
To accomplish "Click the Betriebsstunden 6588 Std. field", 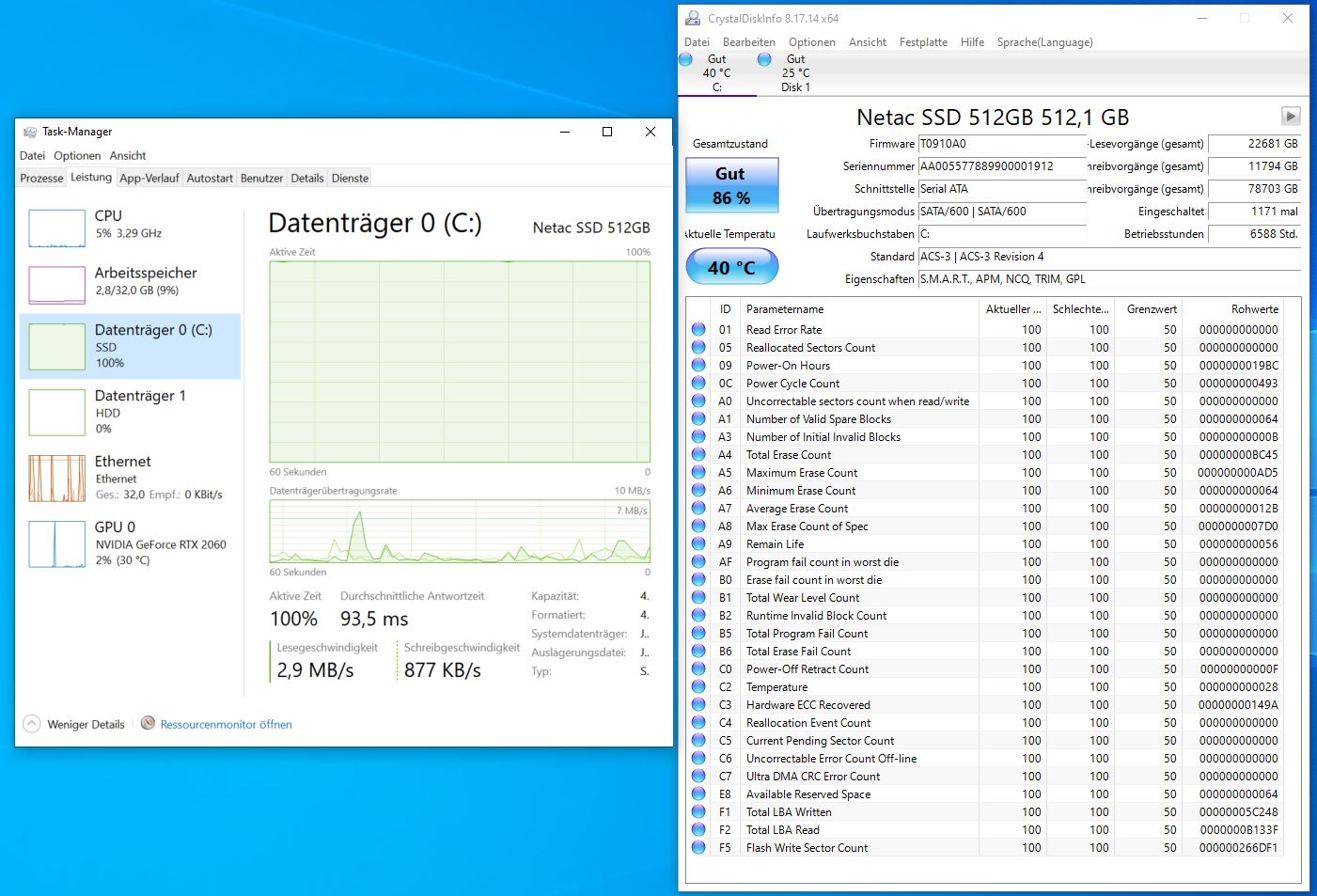I will [x=1254, y=234].
